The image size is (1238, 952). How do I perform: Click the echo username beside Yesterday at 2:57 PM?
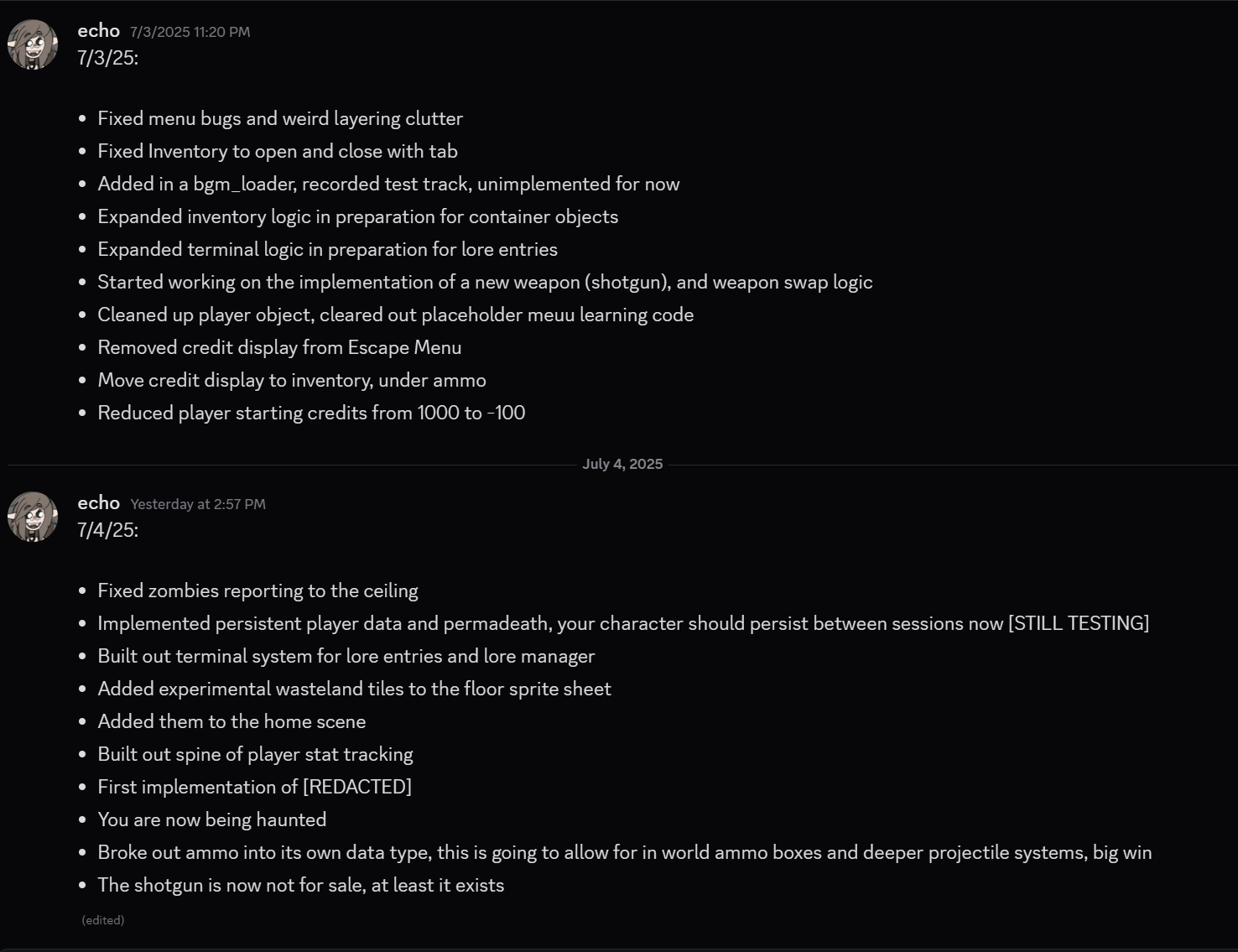[x=98, y=503]
